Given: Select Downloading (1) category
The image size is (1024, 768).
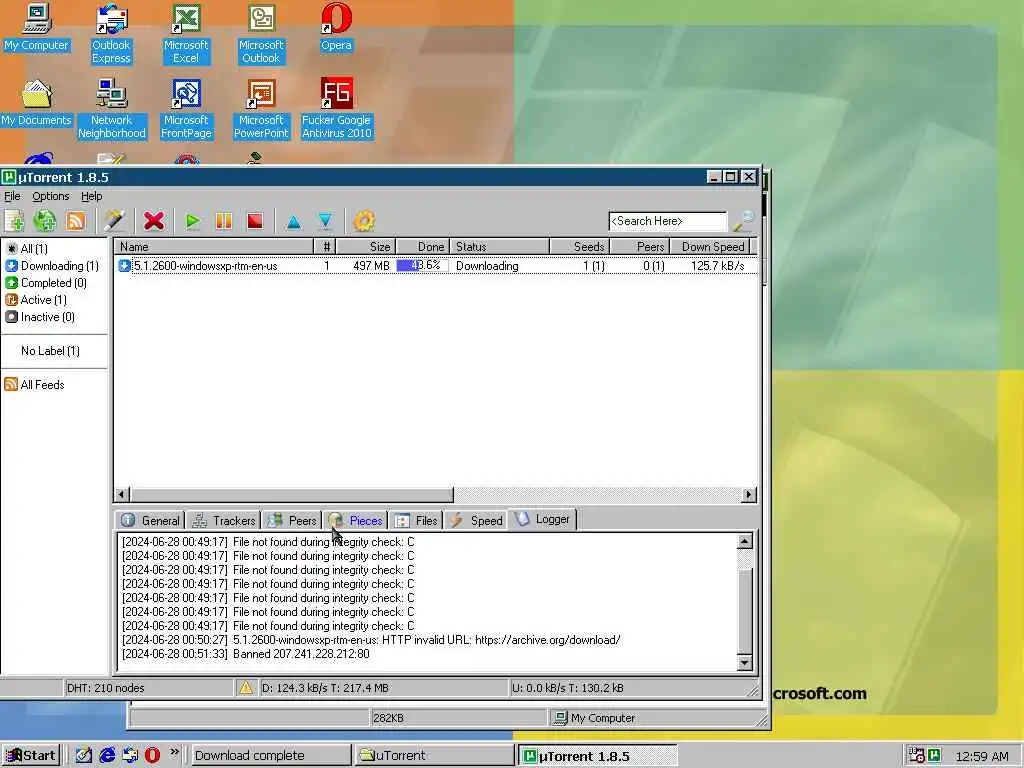Looking at the screenshot, I should coord(52,266).
